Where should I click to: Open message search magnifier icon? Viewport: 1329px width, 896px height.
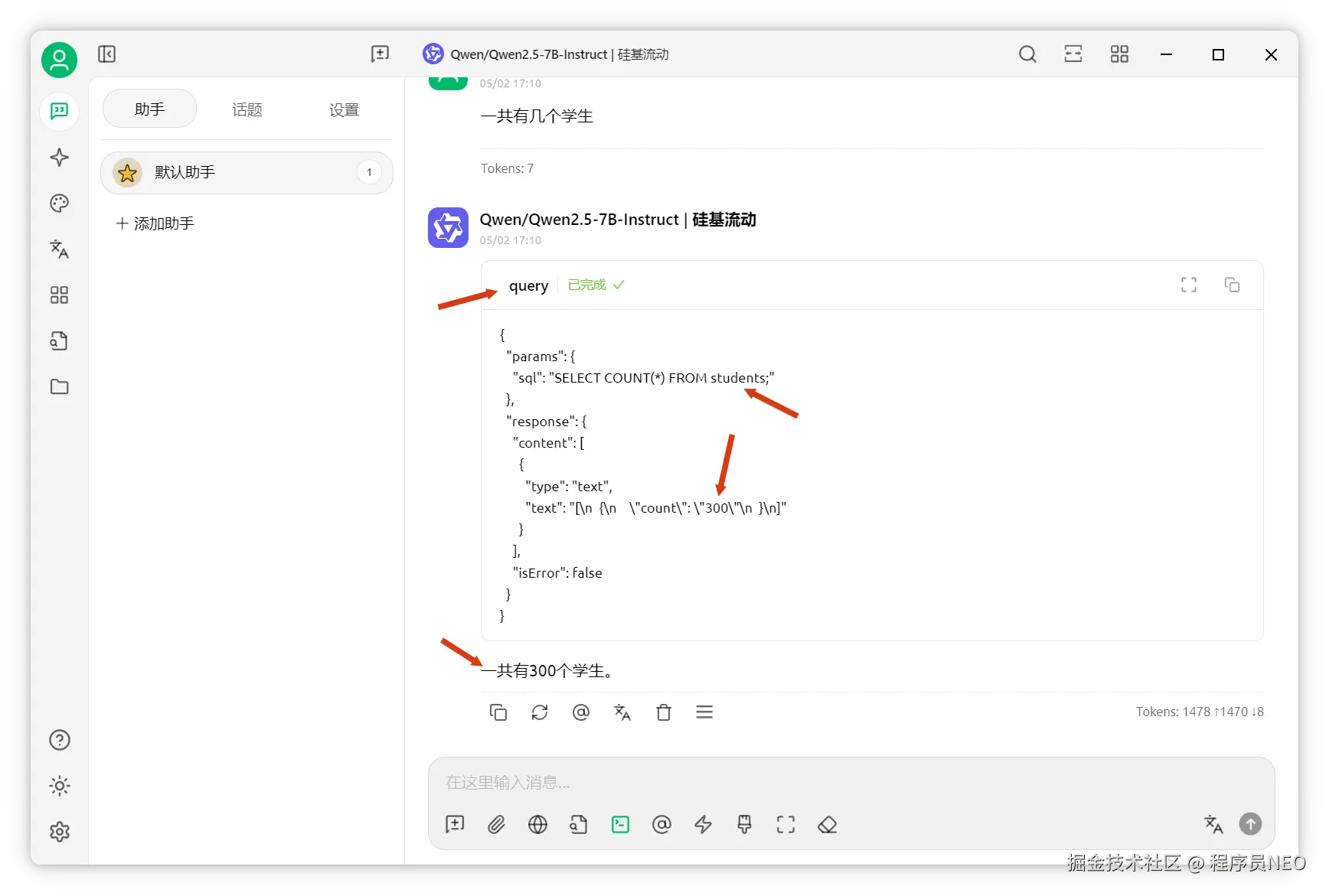point(1027,54)
